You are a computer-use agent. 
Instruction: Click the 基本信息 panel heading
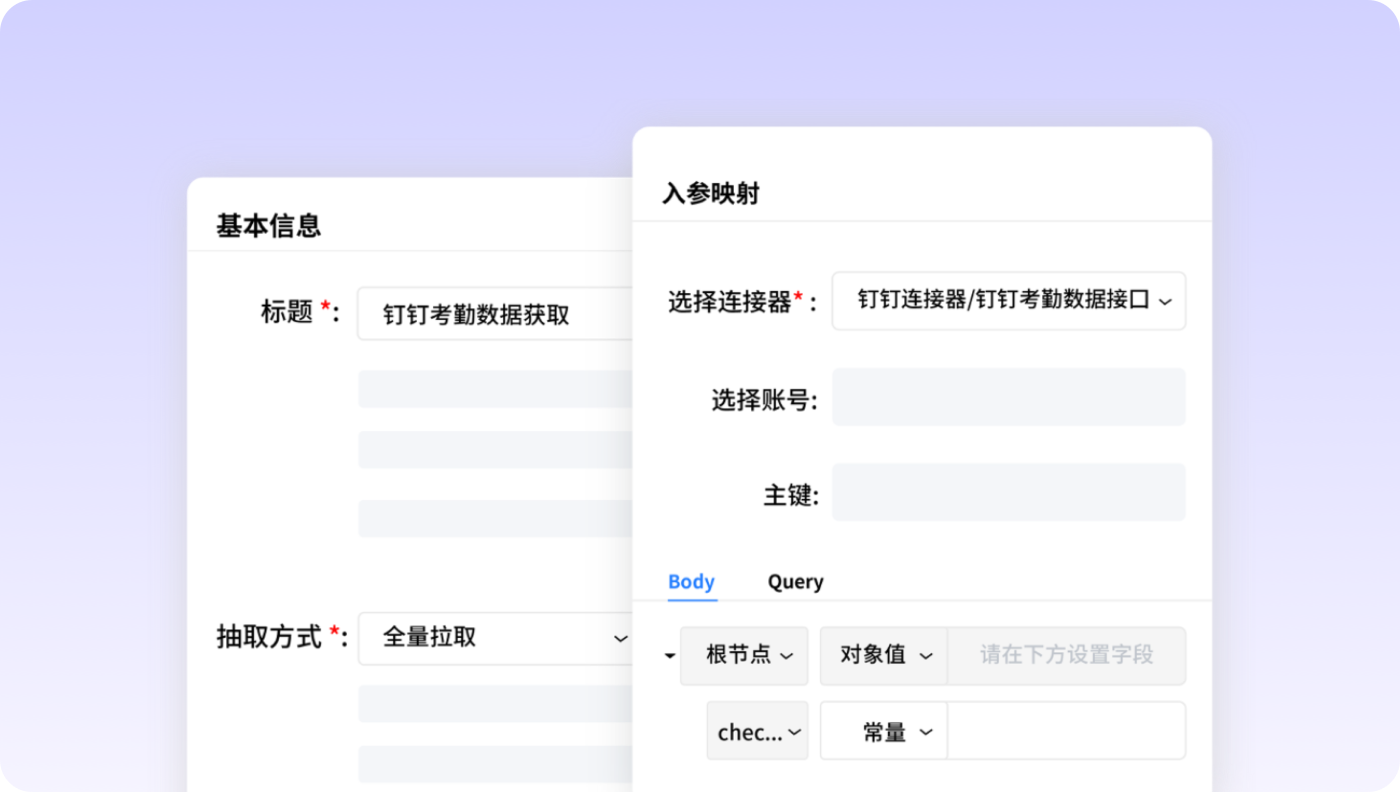pos(268,226)
